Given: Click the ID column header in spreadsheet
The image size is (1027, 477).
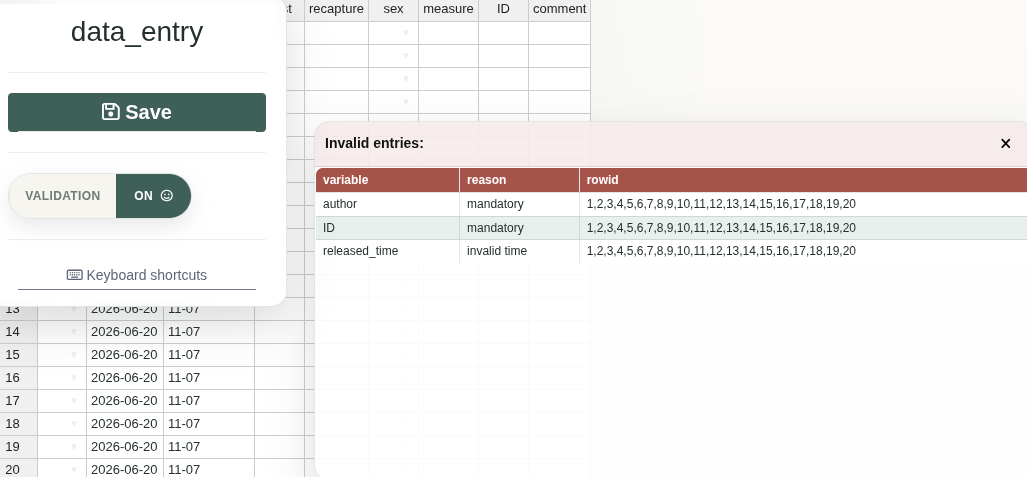Looking at the screenshot, I should pyautogui.click(x=503, y=9).
